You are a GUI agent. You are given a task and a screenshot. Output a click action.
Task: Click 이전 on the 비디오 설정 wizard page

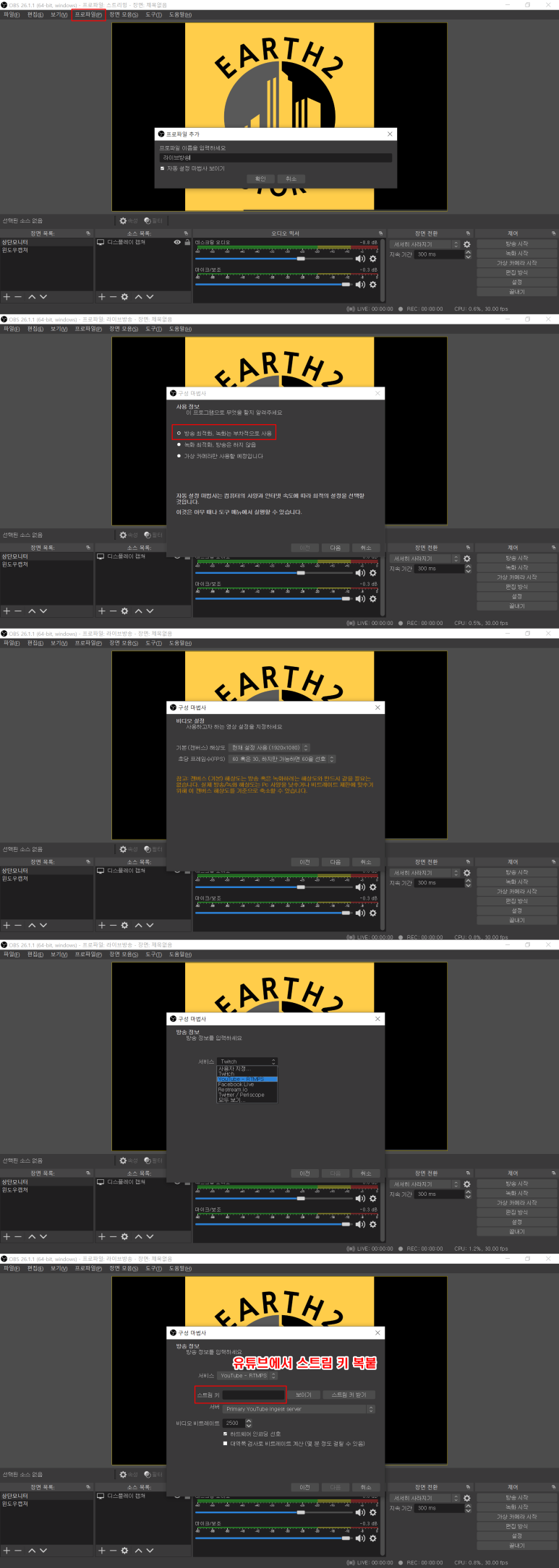[x=304, y=862]
